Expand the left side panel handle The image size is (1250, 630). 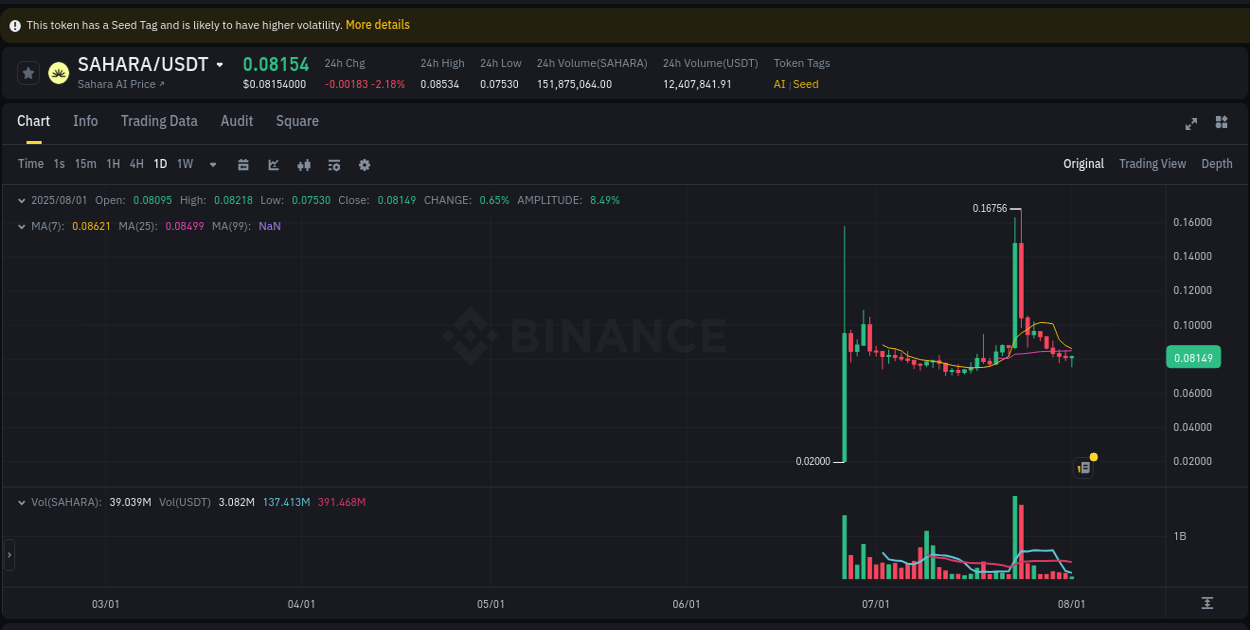click(8, 554)
